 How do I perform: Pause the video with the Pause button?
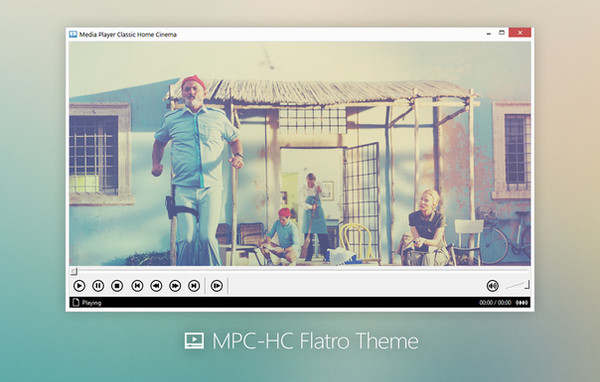98,286
